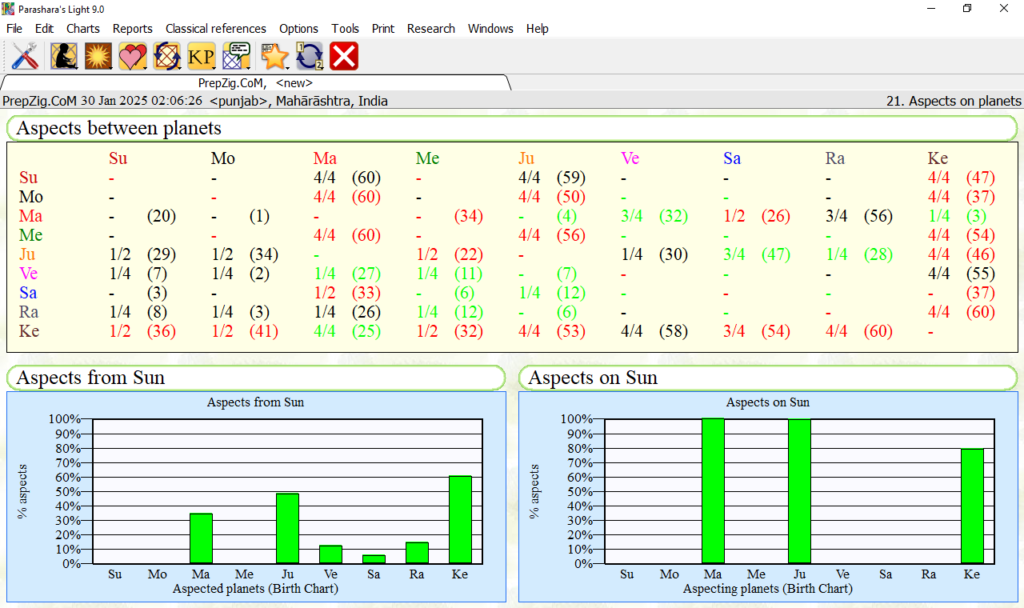
Task: Open the wrench and screwdriver tools icon
Action: pos(25,56)
